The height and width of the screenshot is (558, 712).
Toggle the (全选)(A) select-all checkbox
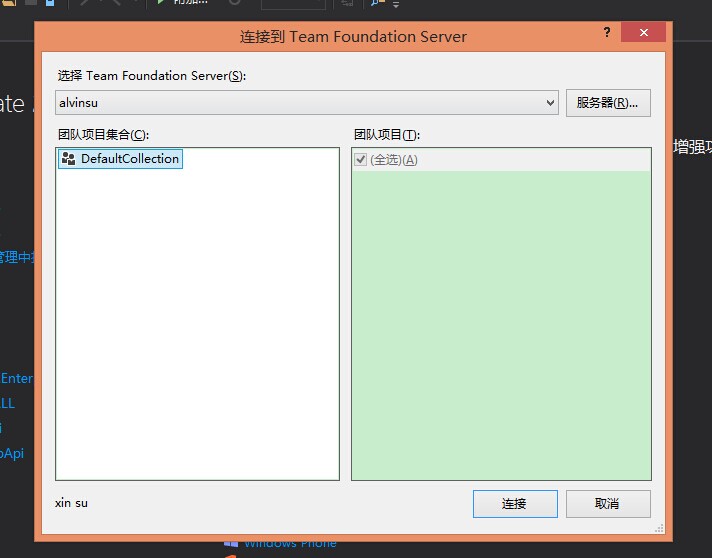click(x=361, y=159)
